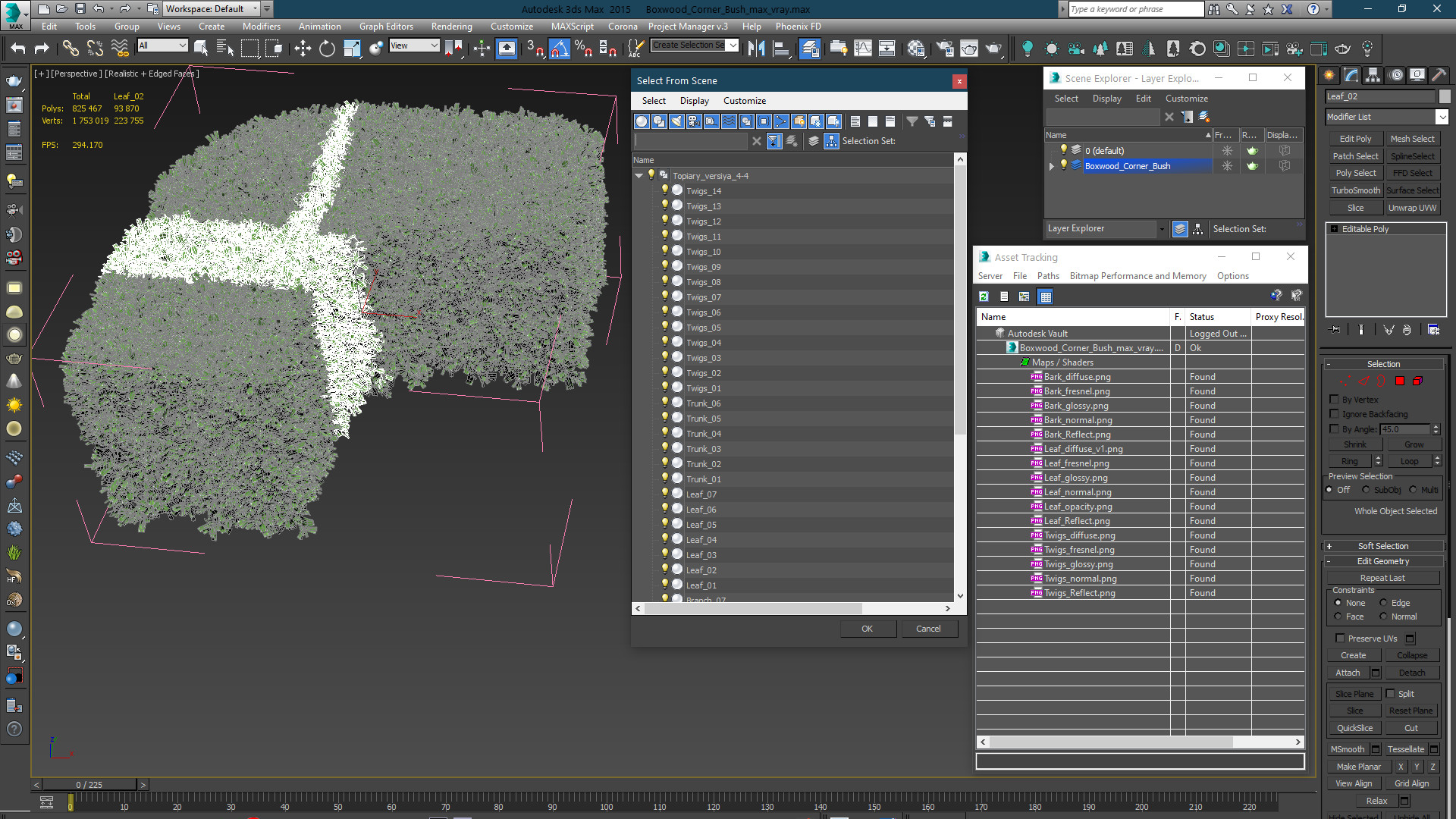1456x819 pixels.
Task: Click the Leaf_02 object color swatch
Action: click(x=1445, y=96)
